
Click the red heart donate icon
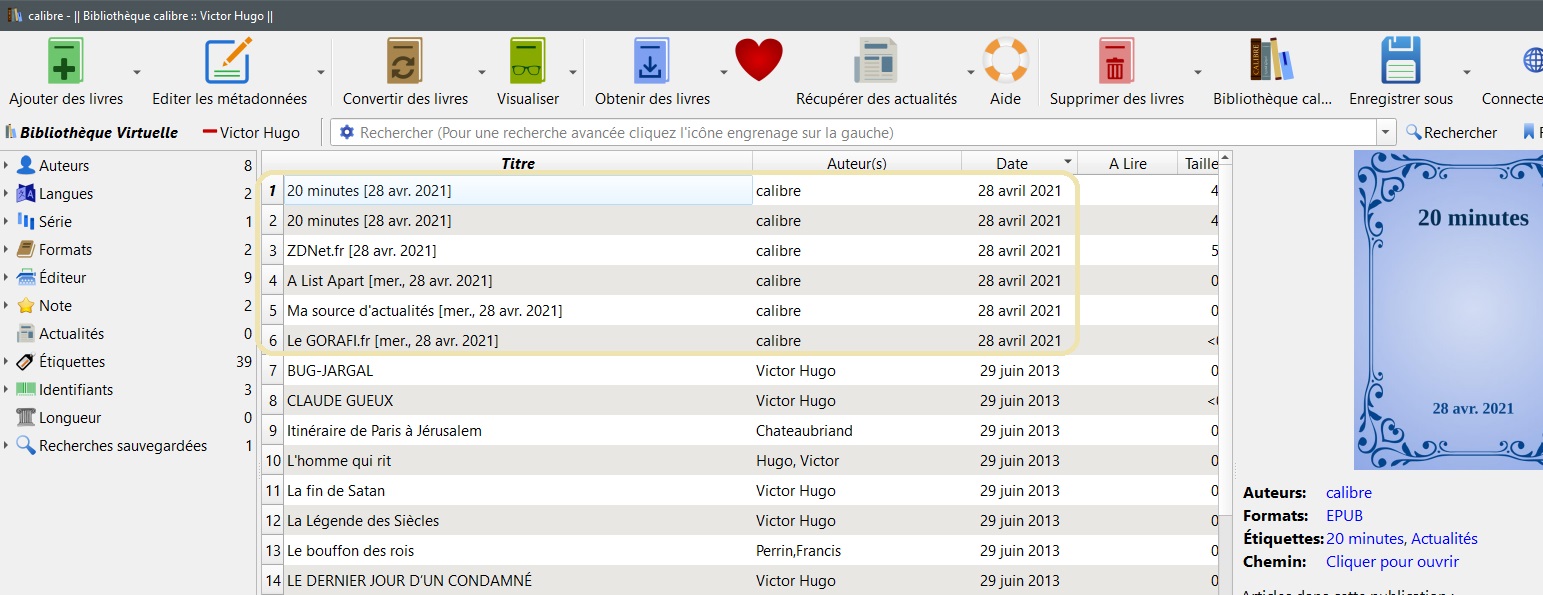pos(759,61)
